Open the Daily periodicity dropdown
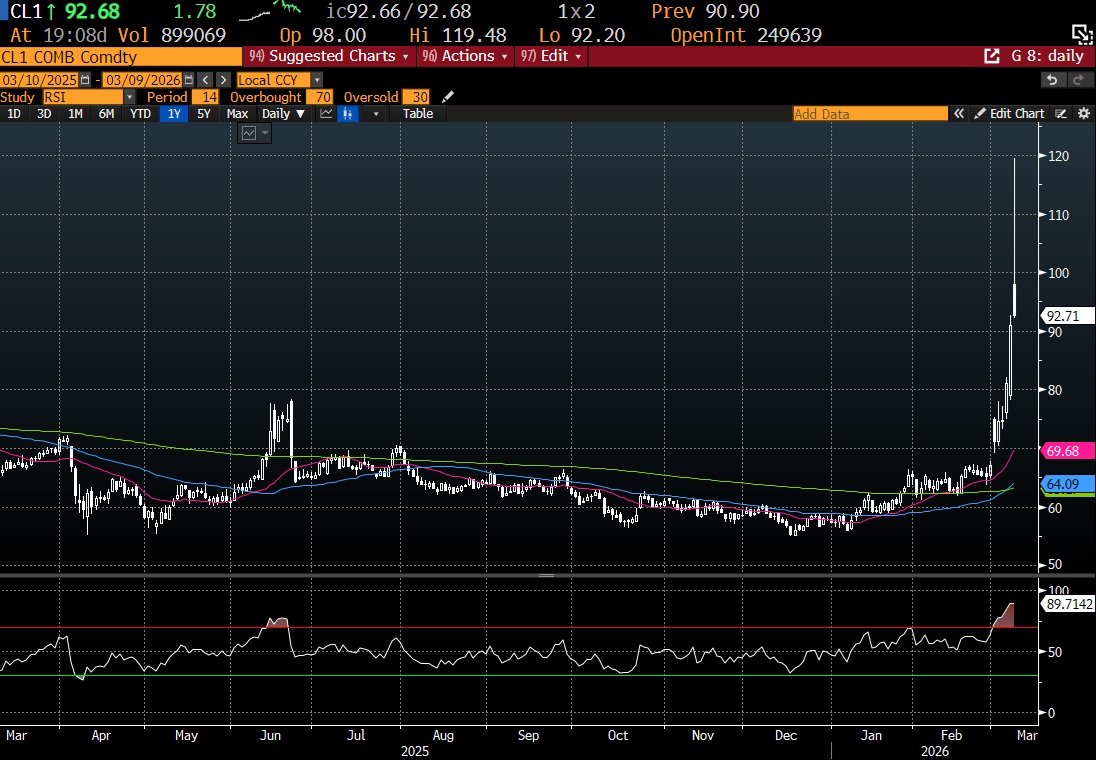Viewport: 1096px width, 760px height. point(283,114)
